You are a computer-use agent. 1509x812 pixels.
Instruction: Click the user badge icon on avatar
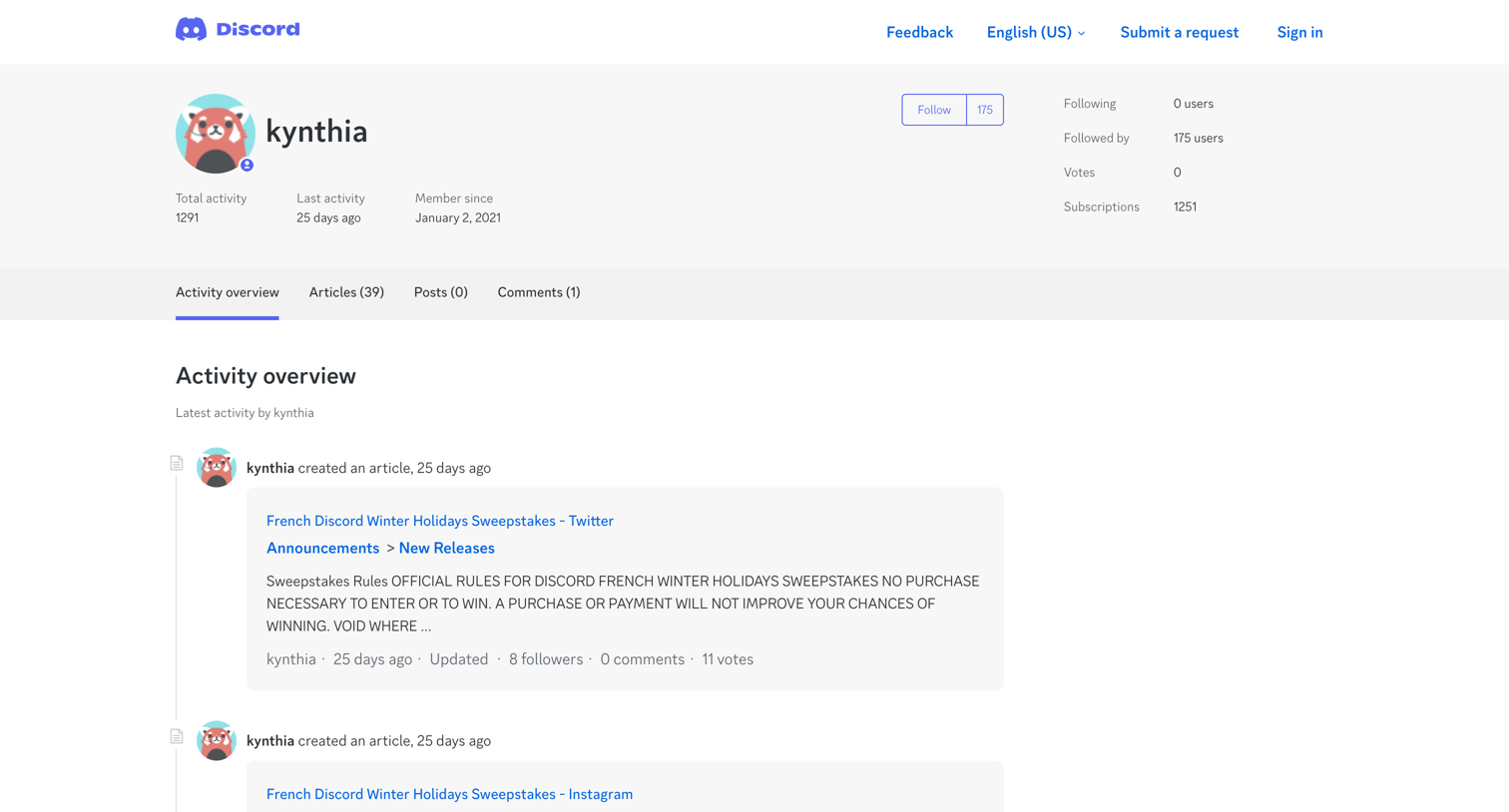[247, 165]
